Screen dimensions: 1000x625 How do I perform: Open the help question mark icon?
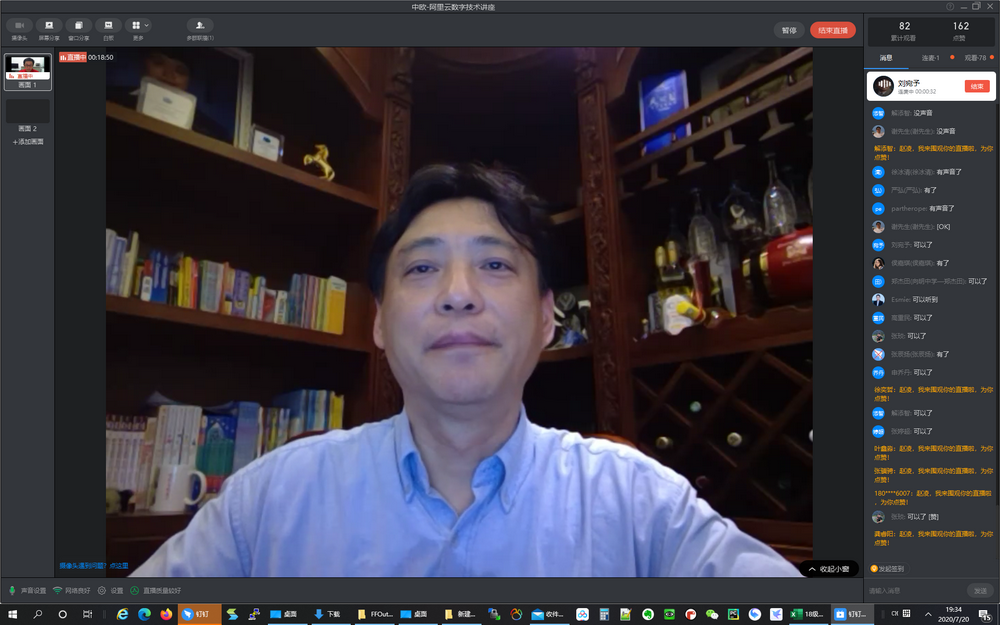click(x=950, y=6)
